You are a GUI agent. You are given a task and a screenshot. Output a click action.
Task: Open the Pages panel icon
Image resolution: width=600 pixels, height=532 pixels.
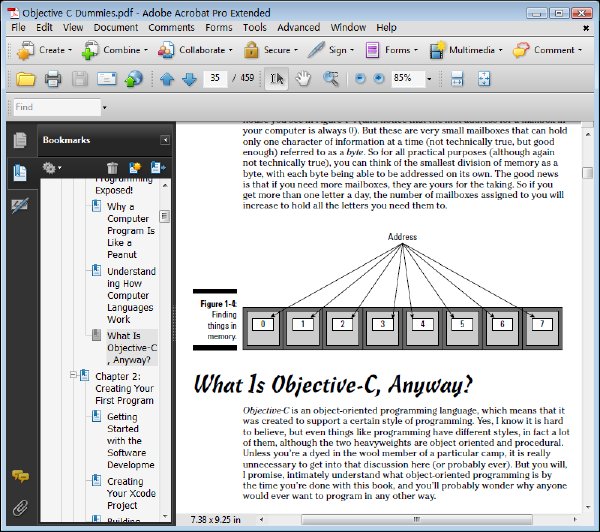click(x=20, y=140)
